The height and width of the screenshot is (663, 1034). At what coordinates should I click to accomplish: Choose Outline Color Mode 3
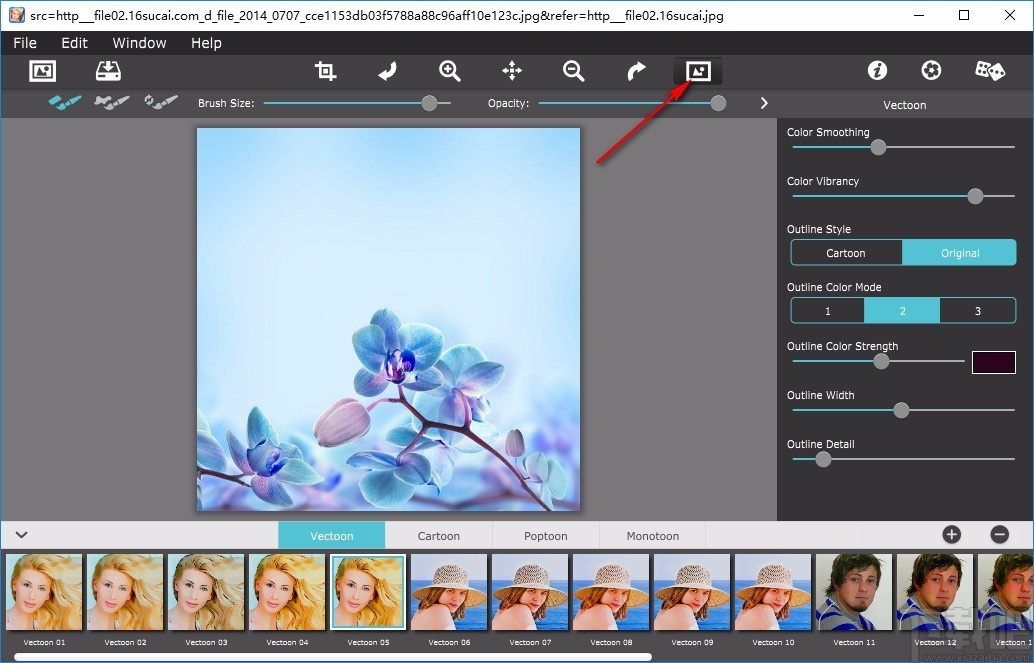pyautogui.click(x=977, y=311)
